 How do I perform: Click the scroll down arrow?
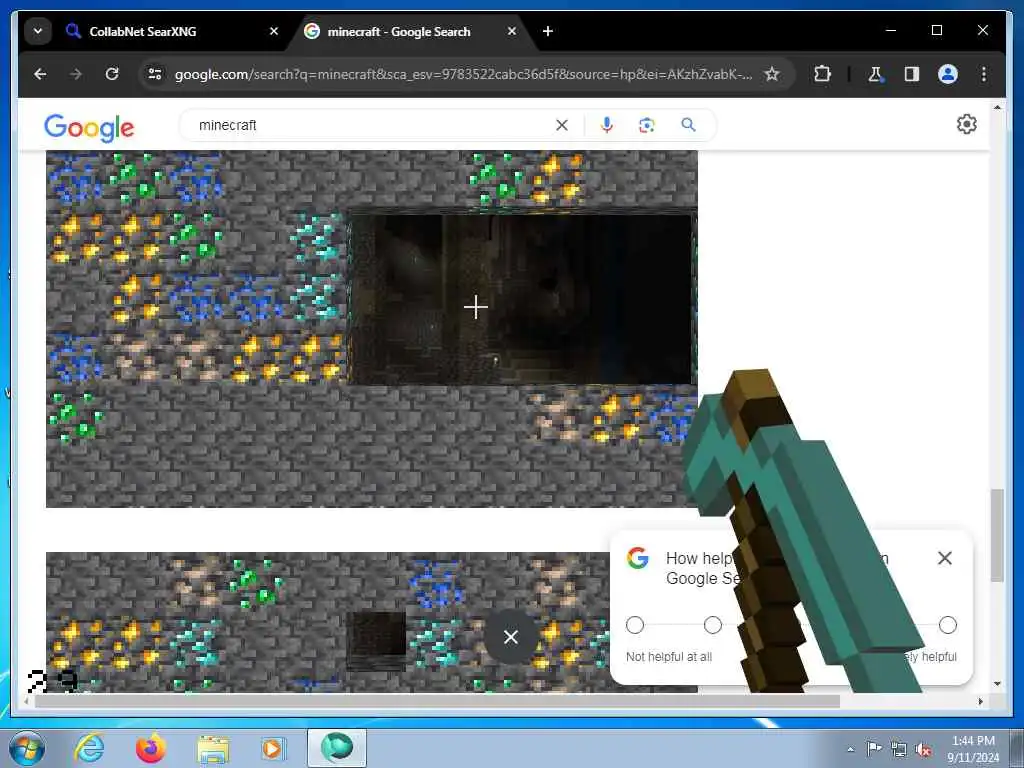tap(997, 684)
